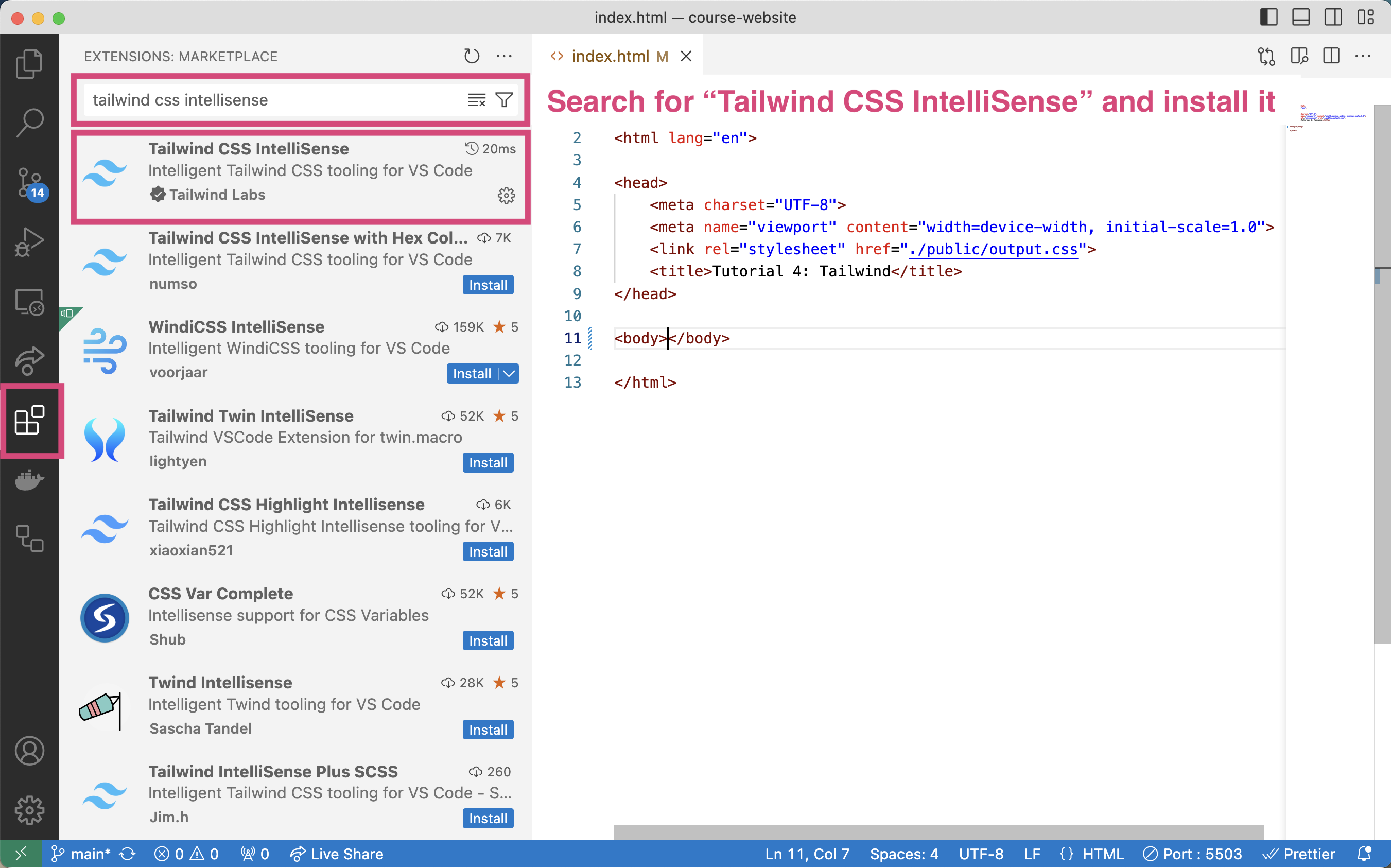This screenshot has width=1391, height=868.
Task: Open the Tailwind CSS IntelliSense manage gear
Action: click(506, 196)
